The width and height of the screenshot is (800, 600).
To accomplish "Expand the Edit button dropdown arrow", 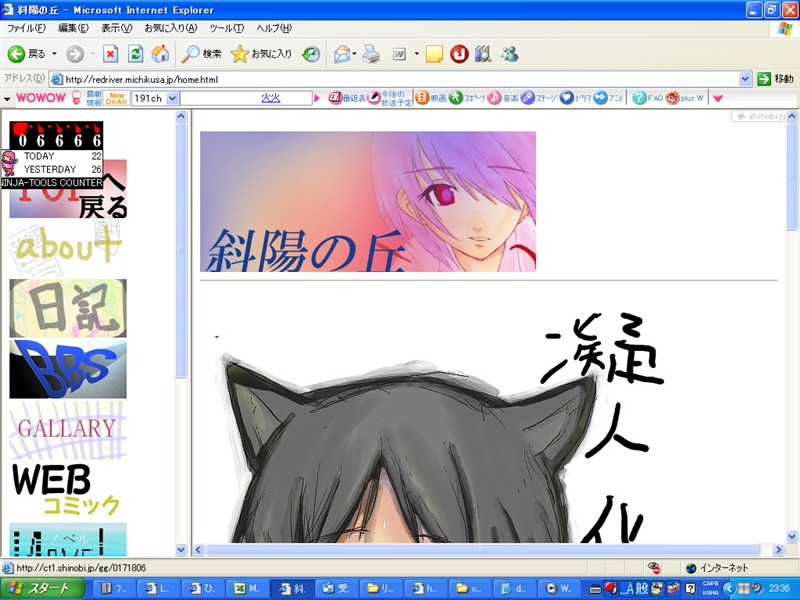I will pyautogui.click(x=416, y=54).
